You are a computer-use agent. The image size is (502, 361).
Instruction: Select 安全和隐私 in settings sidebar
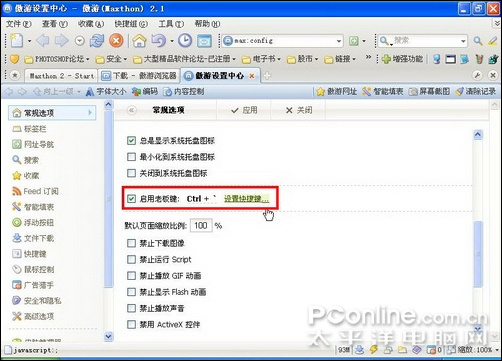pos(37,301)
